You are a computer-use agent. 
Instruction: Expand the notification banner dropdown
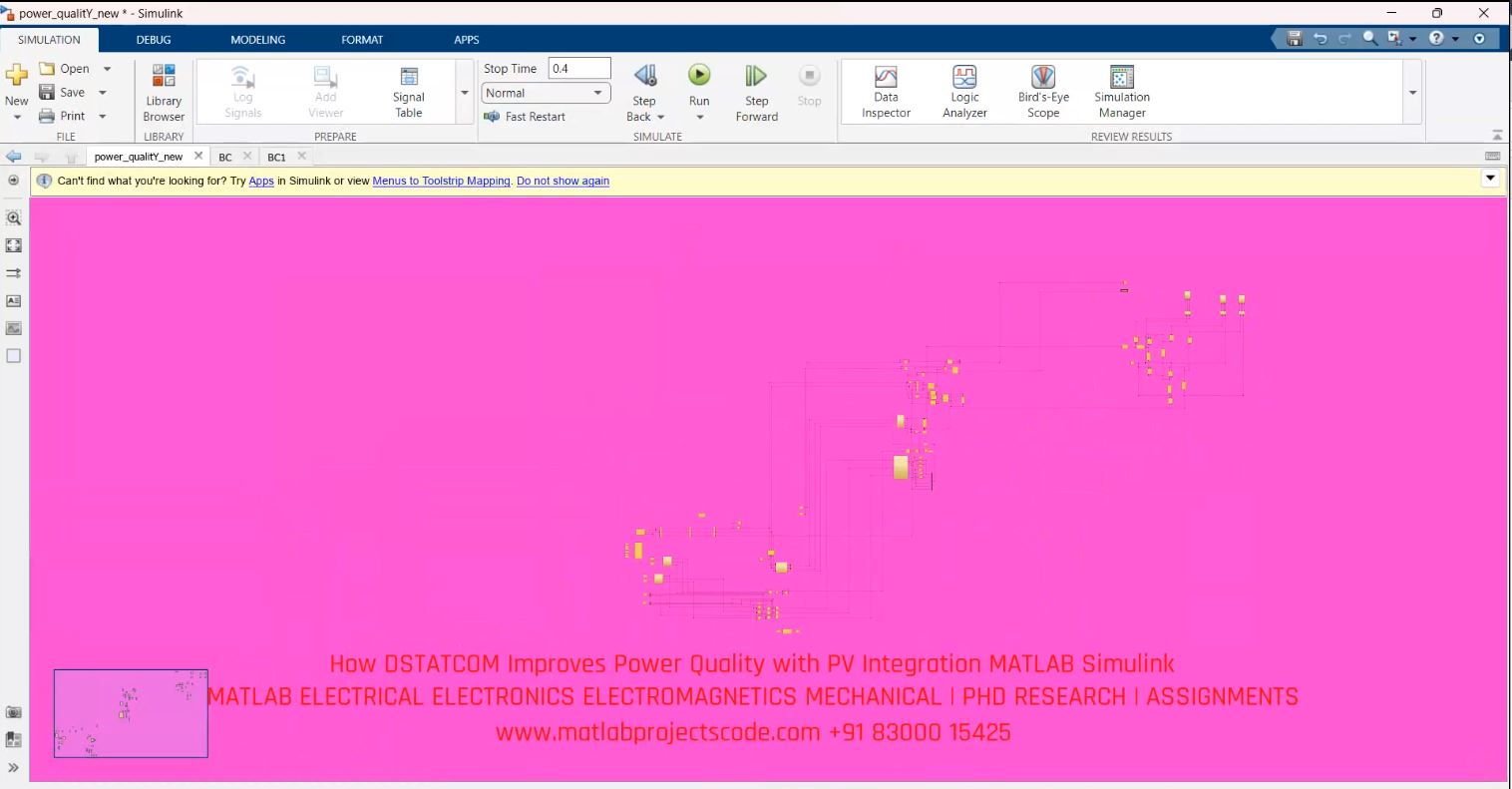1491,179
